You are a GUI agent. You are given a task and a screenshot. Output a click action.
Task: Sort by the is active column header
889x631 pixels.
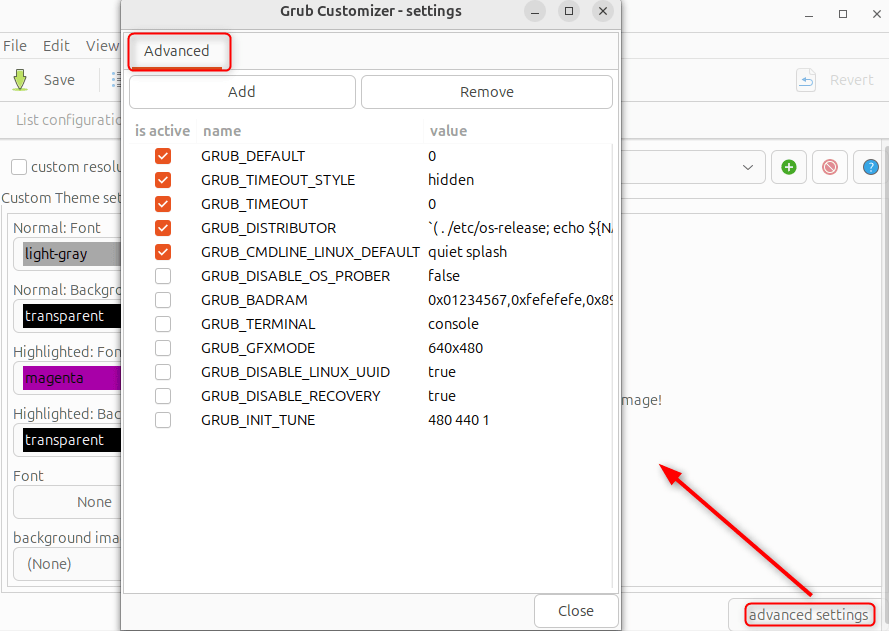pos(162,131)
